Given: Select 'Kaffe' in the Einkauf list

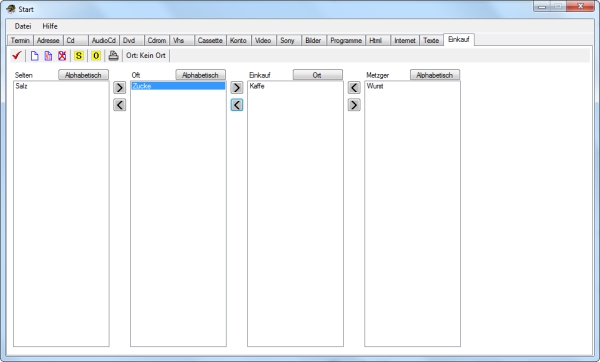Looking at the screenshot, I should [x=295, y=86].
